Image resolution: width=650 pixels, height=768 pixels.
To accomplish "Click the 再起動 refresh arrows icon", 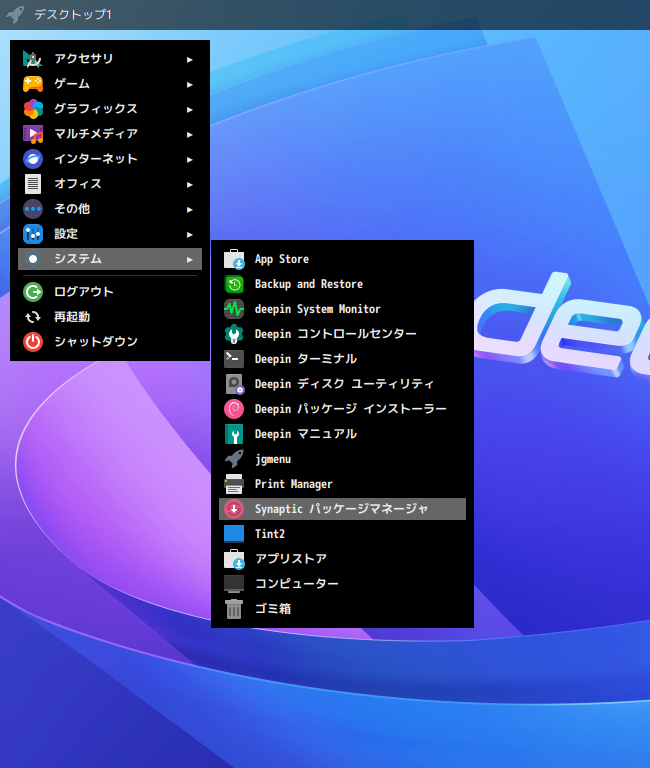I will pos(33,317).
